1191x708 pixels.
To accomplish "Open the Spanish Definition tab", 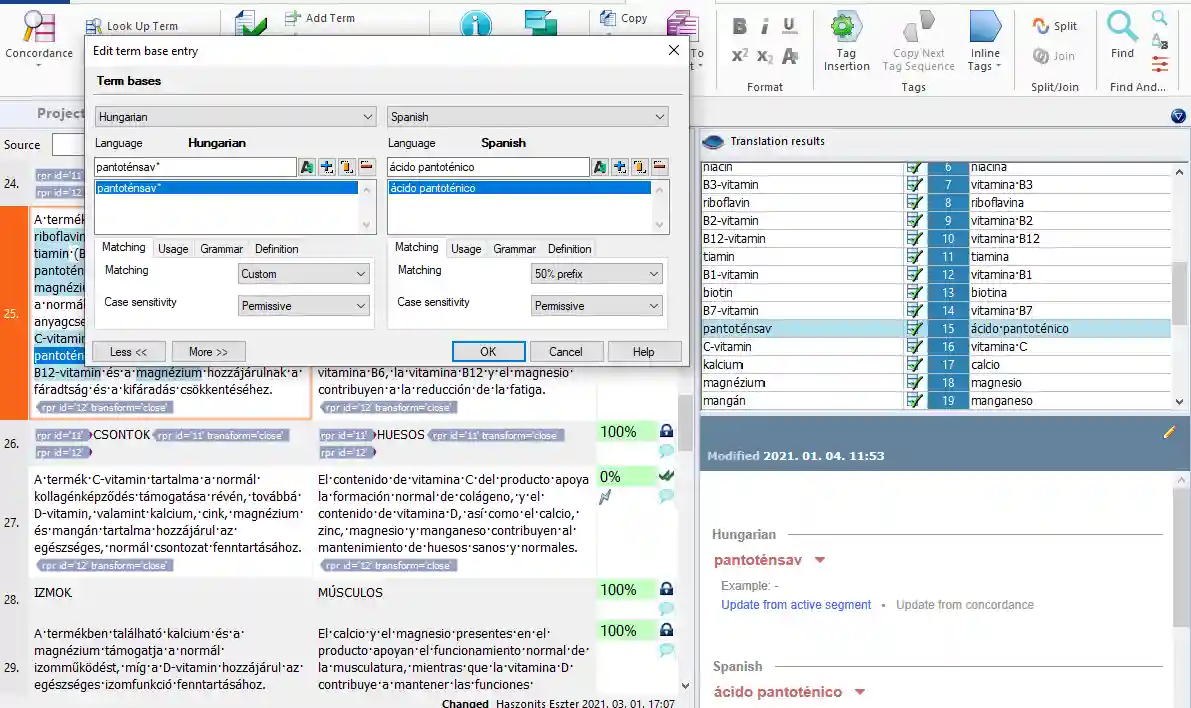I will 569,249.
